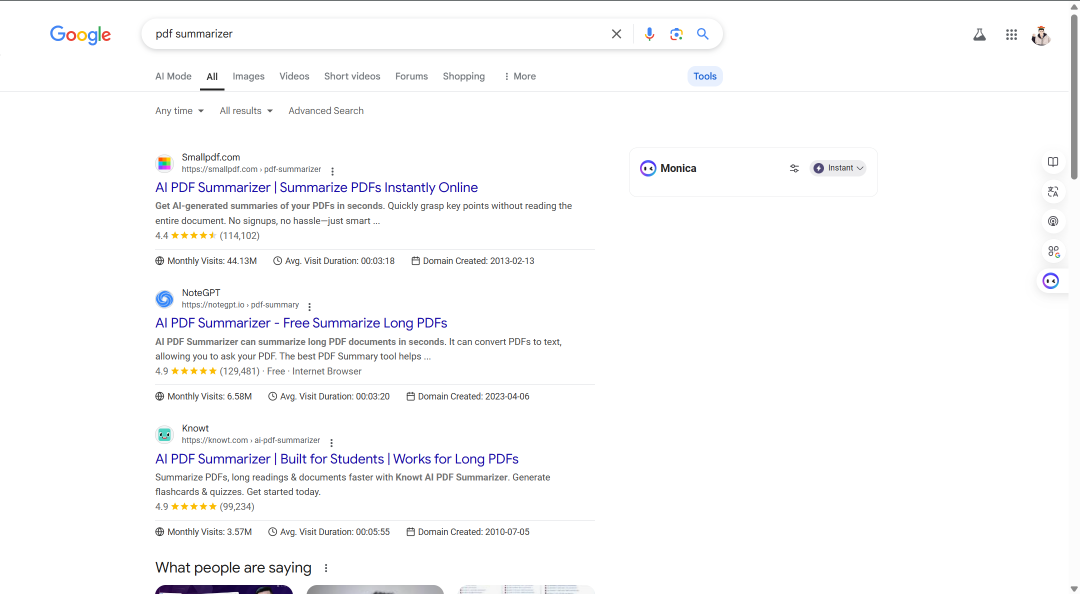The image size is (1080, 594).
Task: Open options next to What people are saying
Action: point(326,568)
